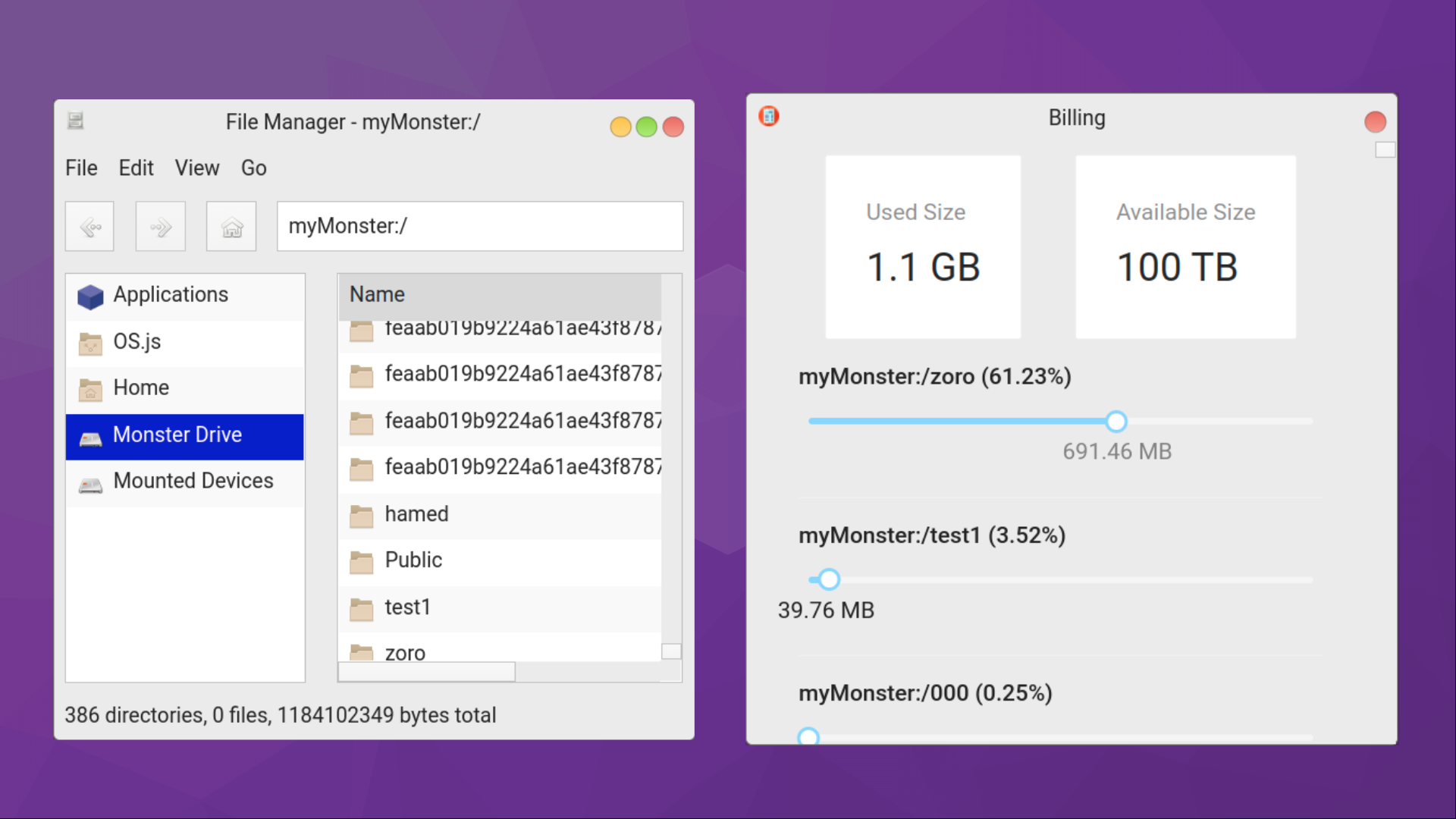Open Monster Drive in sidebar
The height and width of the screenshot is (819, 1456).
click(x=177, y=435)
